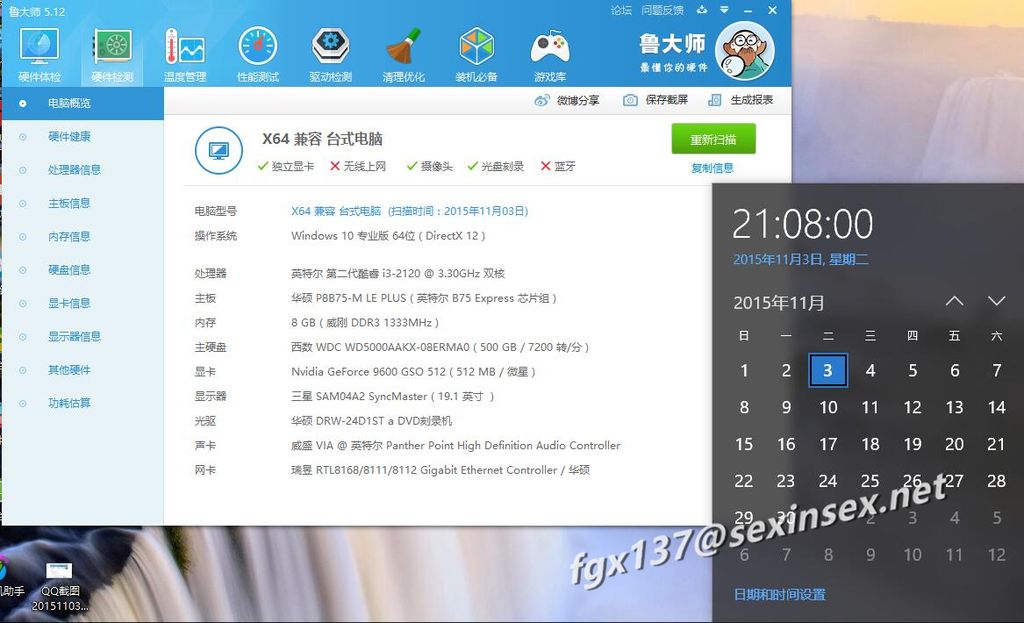Click the 华硕 DRW-24D1ST DVD drive line
Image resolution: width=1024 pixels, height=623 pixels.
coord(372,421)
